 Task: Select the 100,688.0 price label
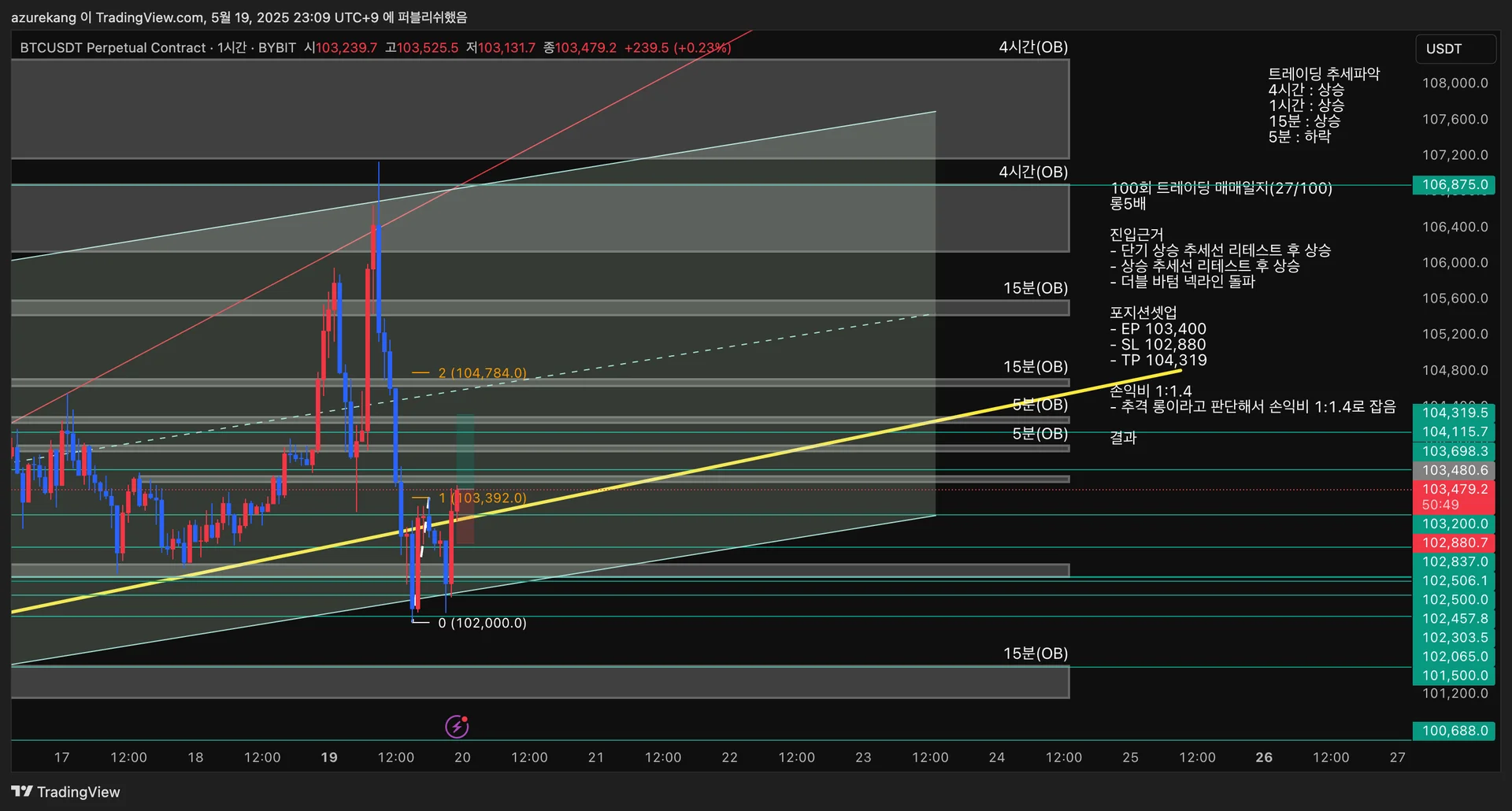pyautogui.click(x=1454, y=731)
